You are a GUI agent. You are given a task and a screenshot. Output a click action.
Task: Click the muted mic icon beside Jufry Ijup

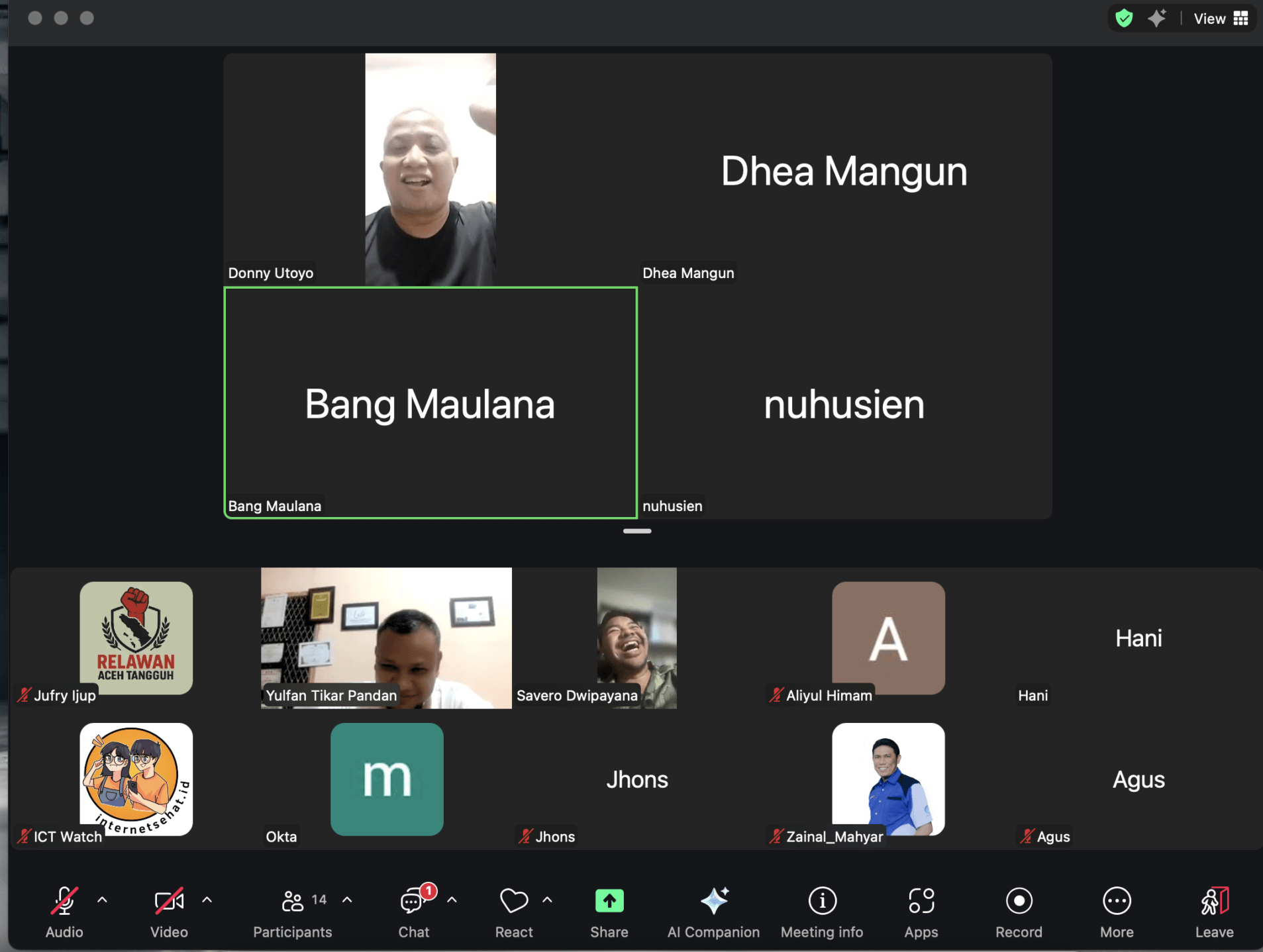pyautogui.click(x=24, y=695)
